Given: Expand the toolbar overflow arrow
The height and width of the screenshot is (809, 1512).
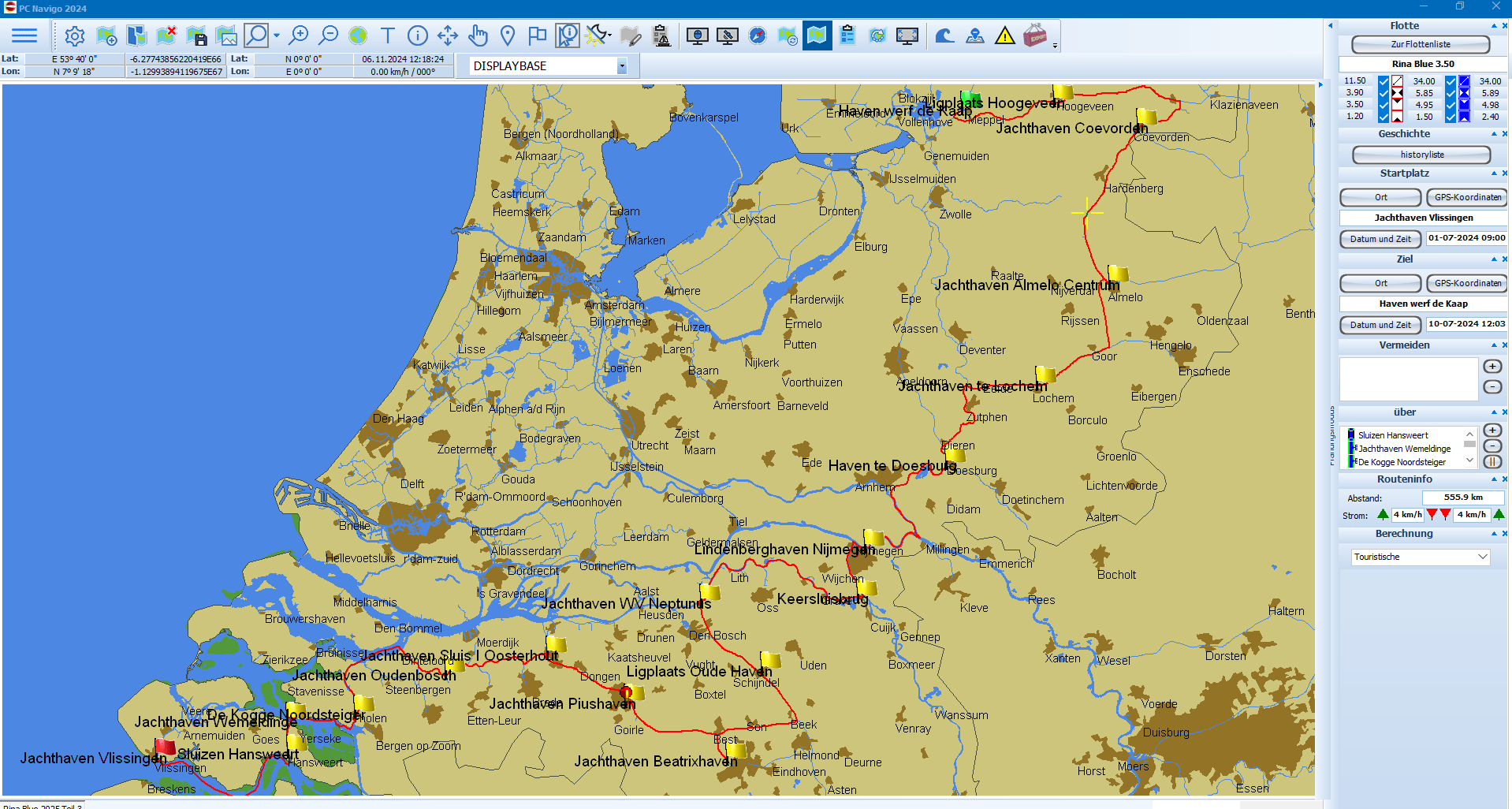Looking at the screenshot, I should pos(1056,46).
